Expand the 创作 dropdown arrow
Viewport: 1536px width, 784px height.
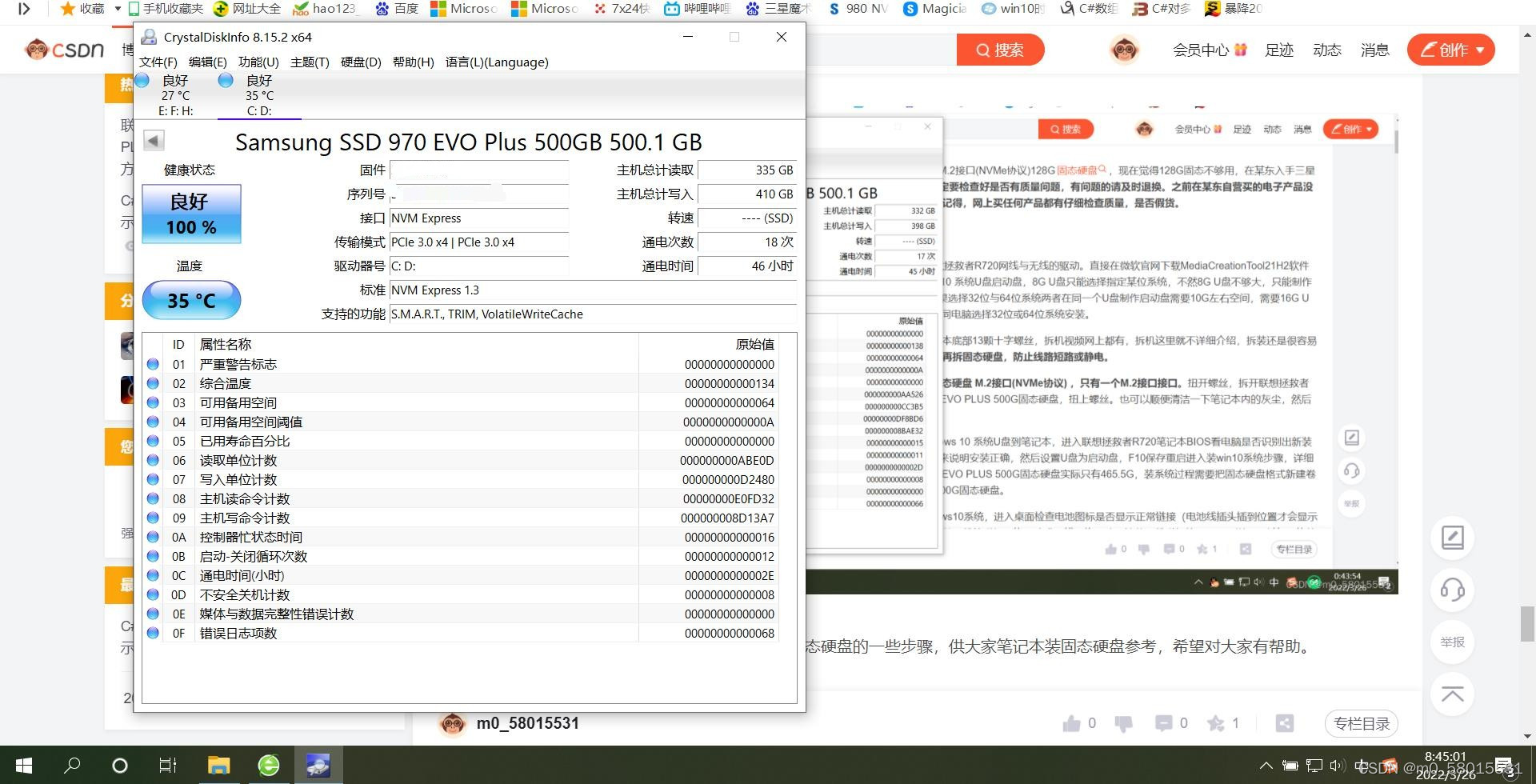[x=1480, y=50]
